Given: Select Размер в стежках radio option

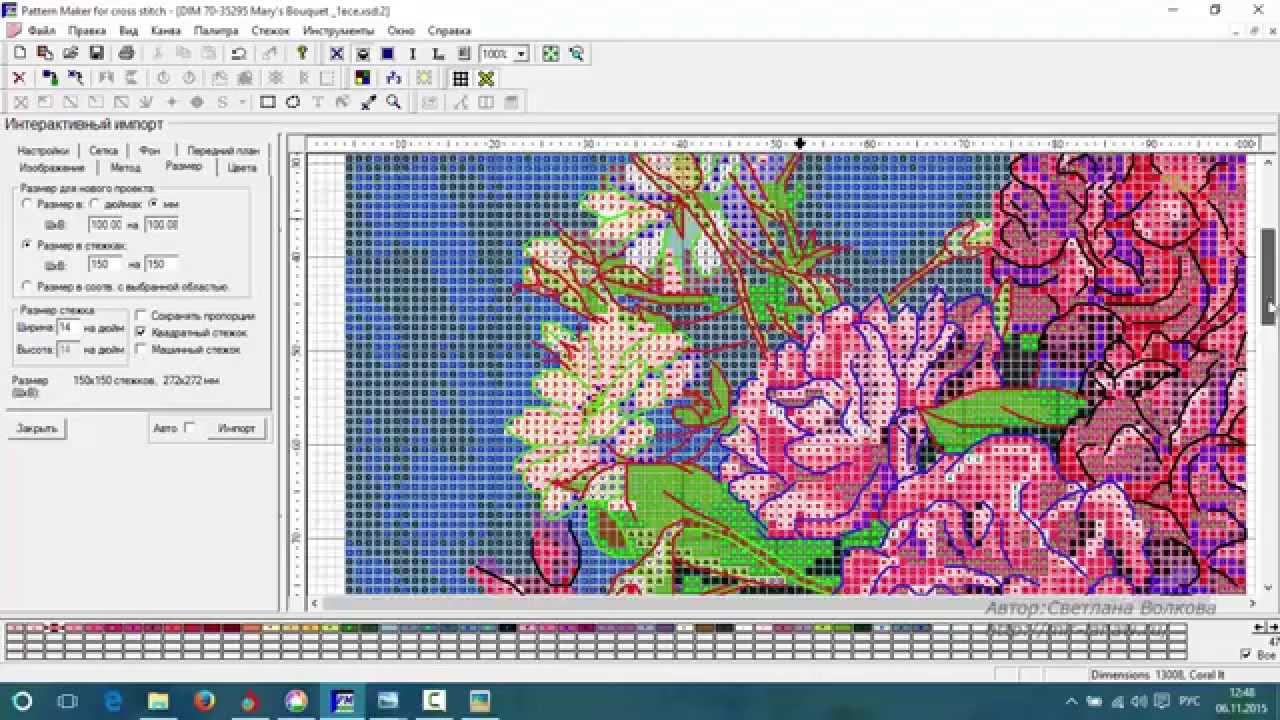Looking at the screenshot, I should [x=28, y=244].
